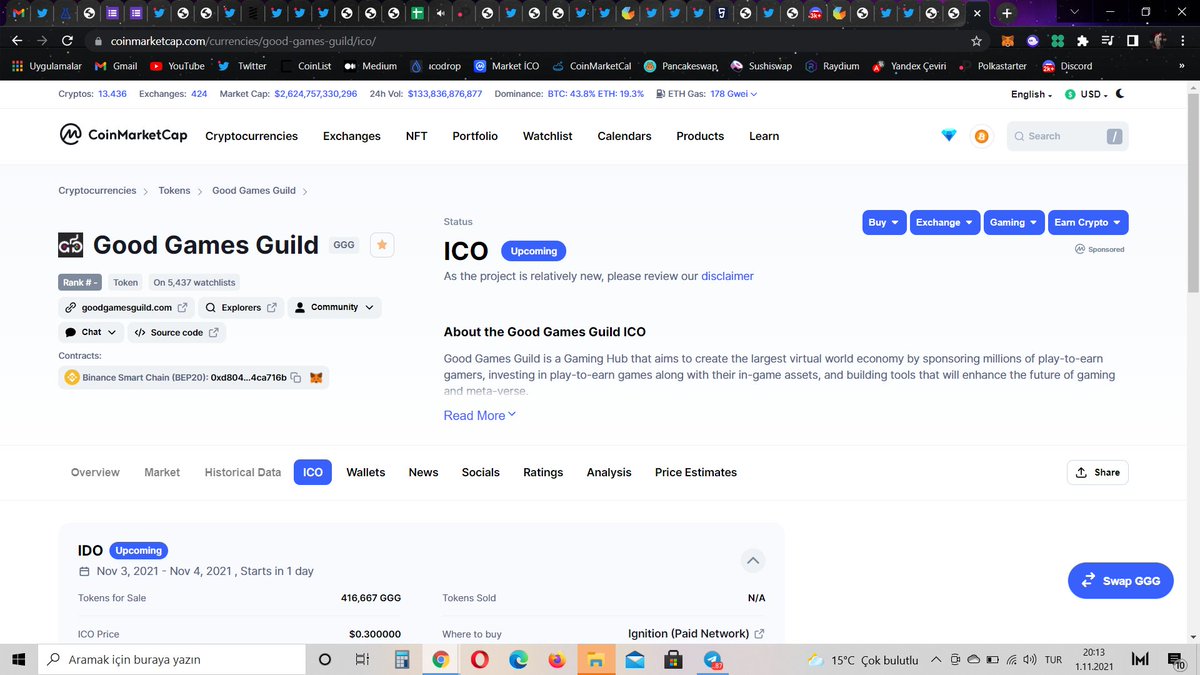Screen dimensions: 1200x675
Task: Select the Price Estimates tab
Action: [x=696, y=472]
